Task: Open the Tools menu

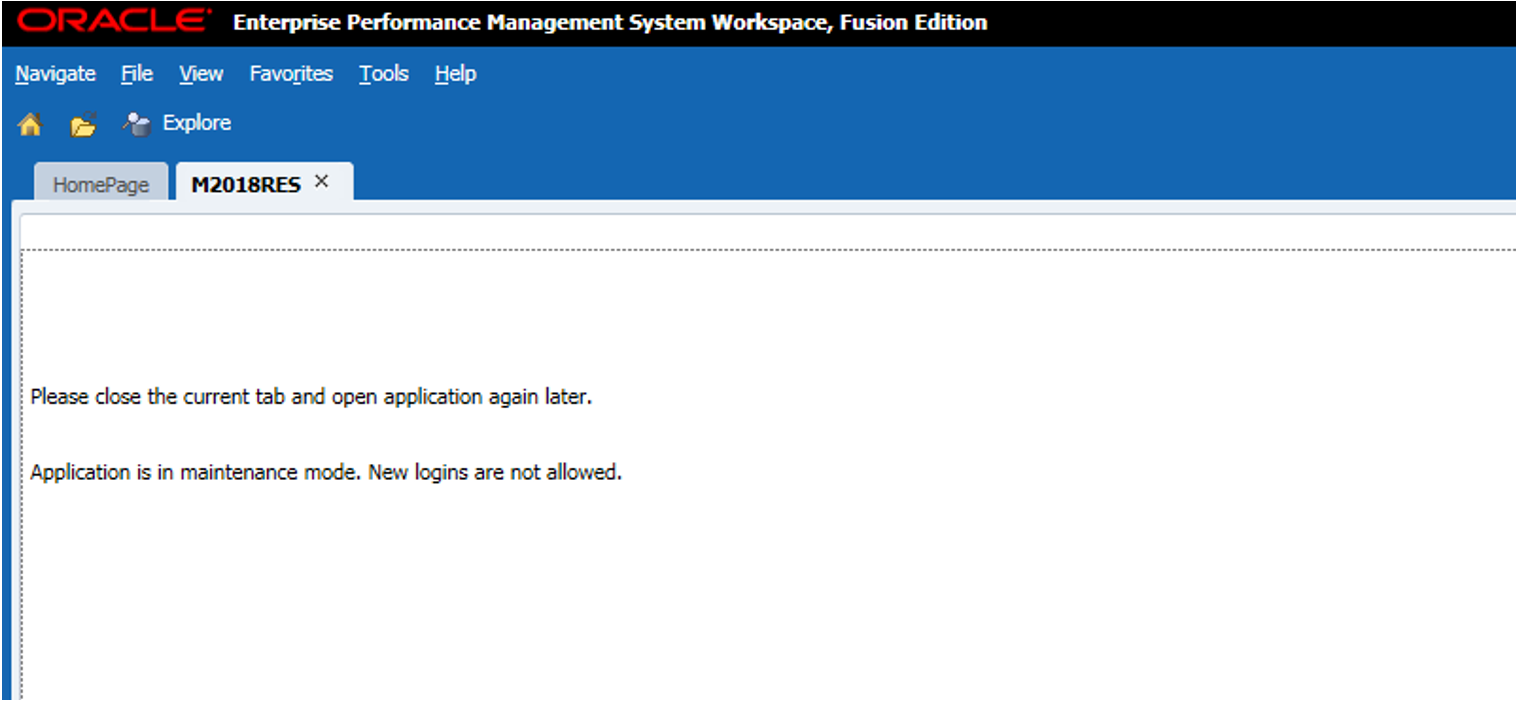Action: (384, 74)
